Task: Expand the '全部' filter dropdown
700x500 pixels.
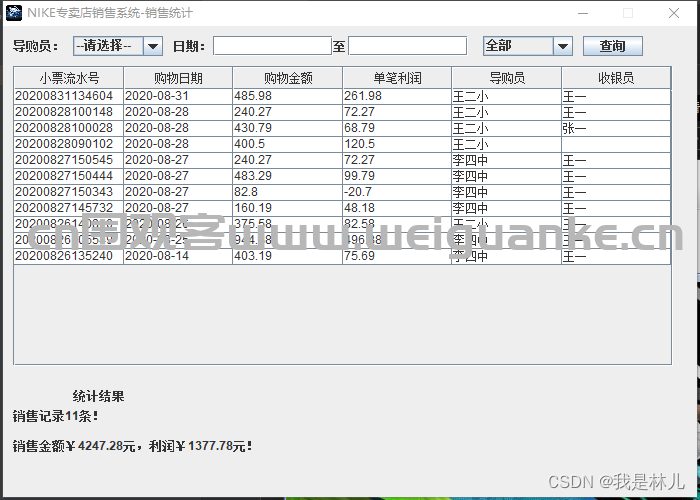Action: (x=528, y=46)
